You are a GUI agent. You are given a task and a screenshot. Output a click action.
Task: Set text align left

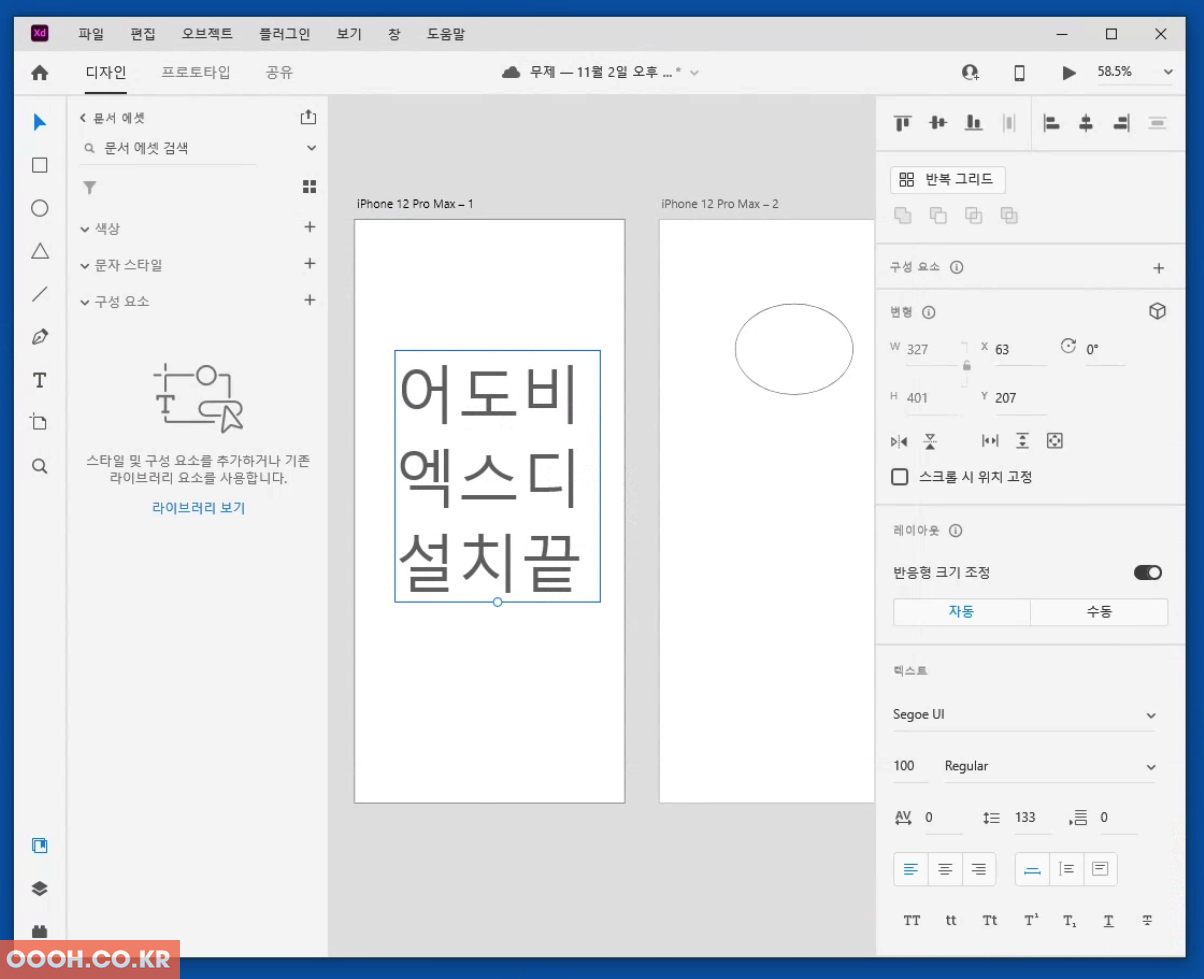pos(910,869)
